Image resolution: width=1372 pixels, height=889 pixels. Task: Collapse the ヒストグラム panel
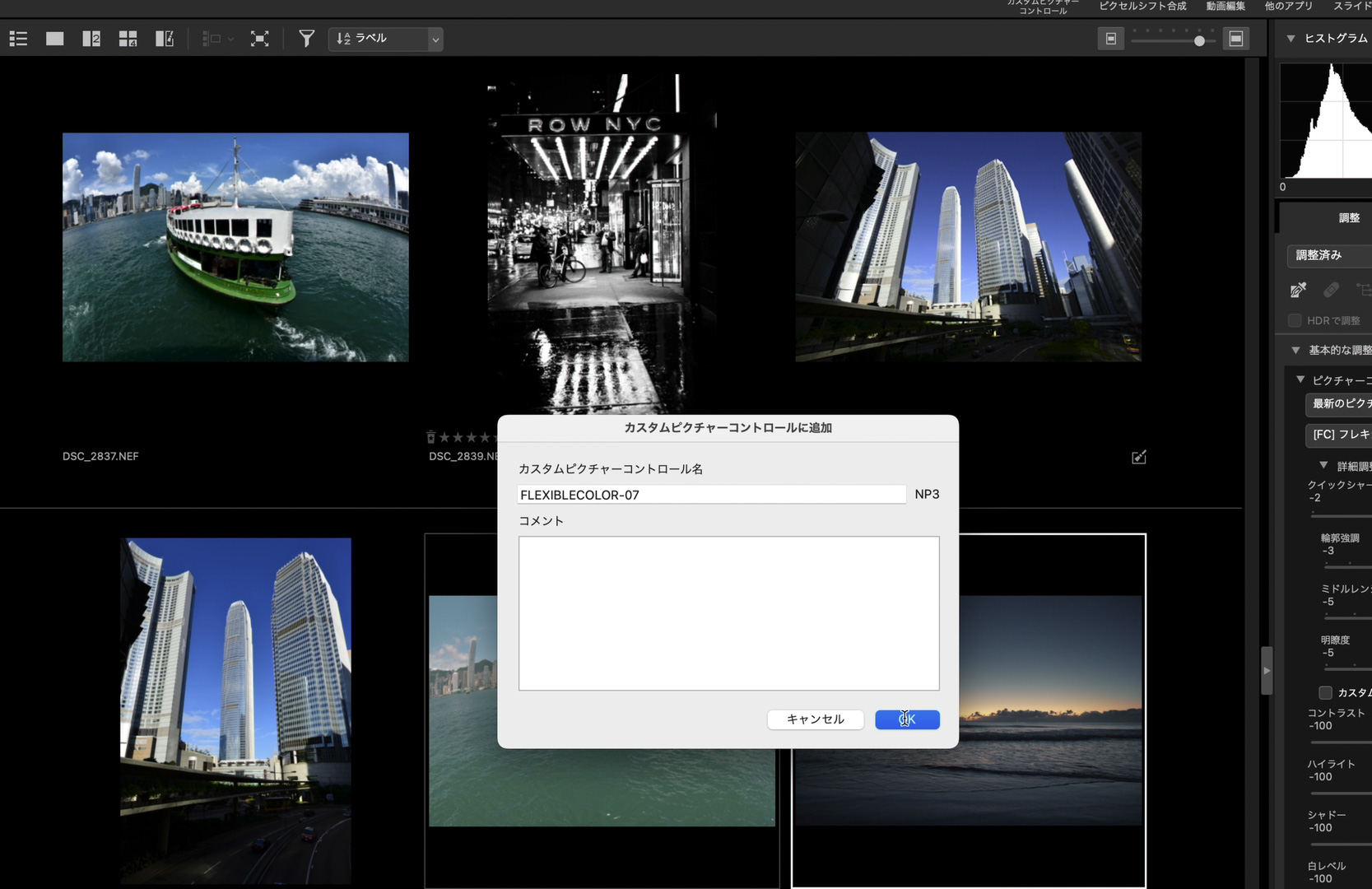pyautogui.click(x=1291, y=39)
